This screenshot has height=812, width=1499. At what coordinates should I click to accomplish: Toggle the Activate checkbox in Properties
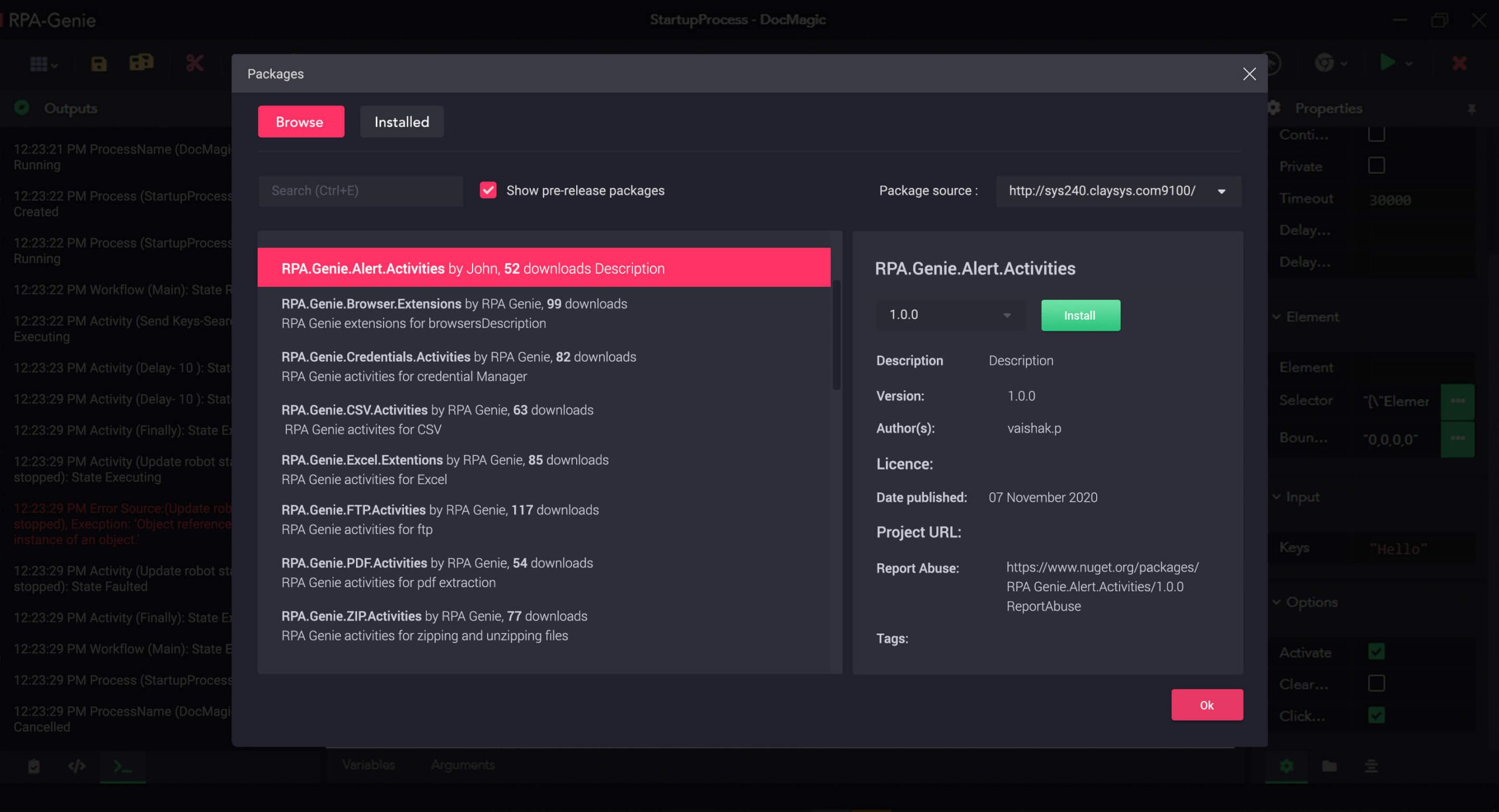coord(1376,652)
